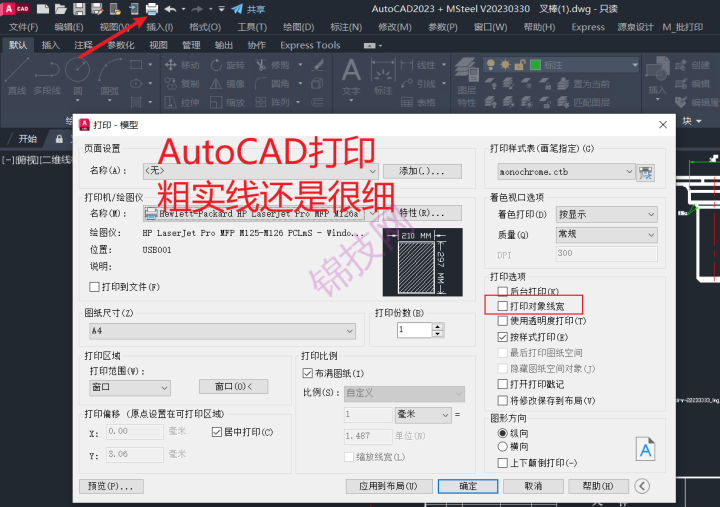Open printer name dropdown
Screen dimensions: 720x507
click(x=261, y=214)
